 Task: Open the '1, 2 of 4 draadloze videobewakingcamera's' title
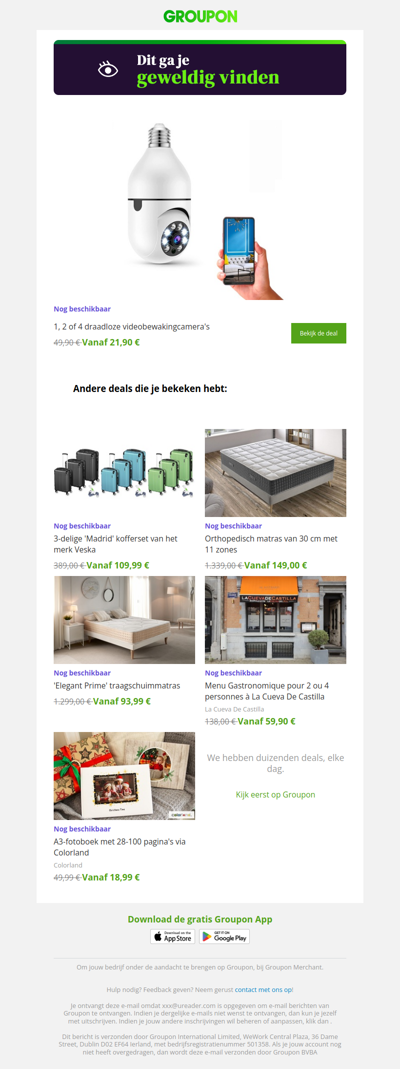tap(132, 327)
